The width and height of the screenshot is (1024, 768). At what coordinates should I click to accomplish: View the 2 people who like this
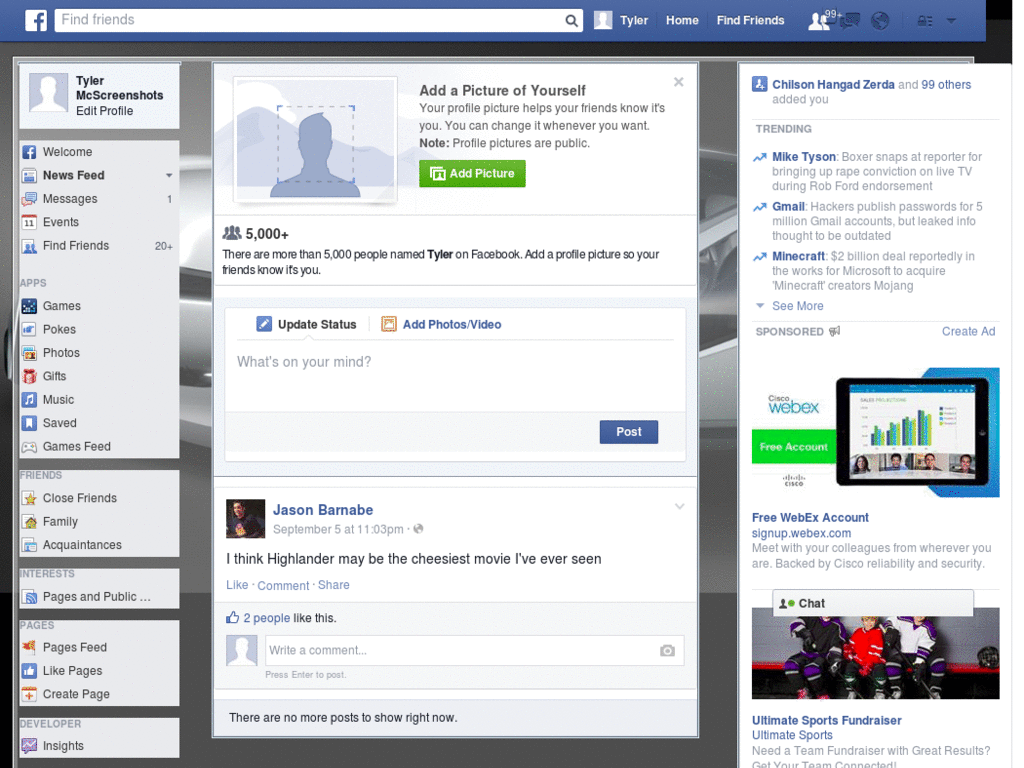point(266,618)
